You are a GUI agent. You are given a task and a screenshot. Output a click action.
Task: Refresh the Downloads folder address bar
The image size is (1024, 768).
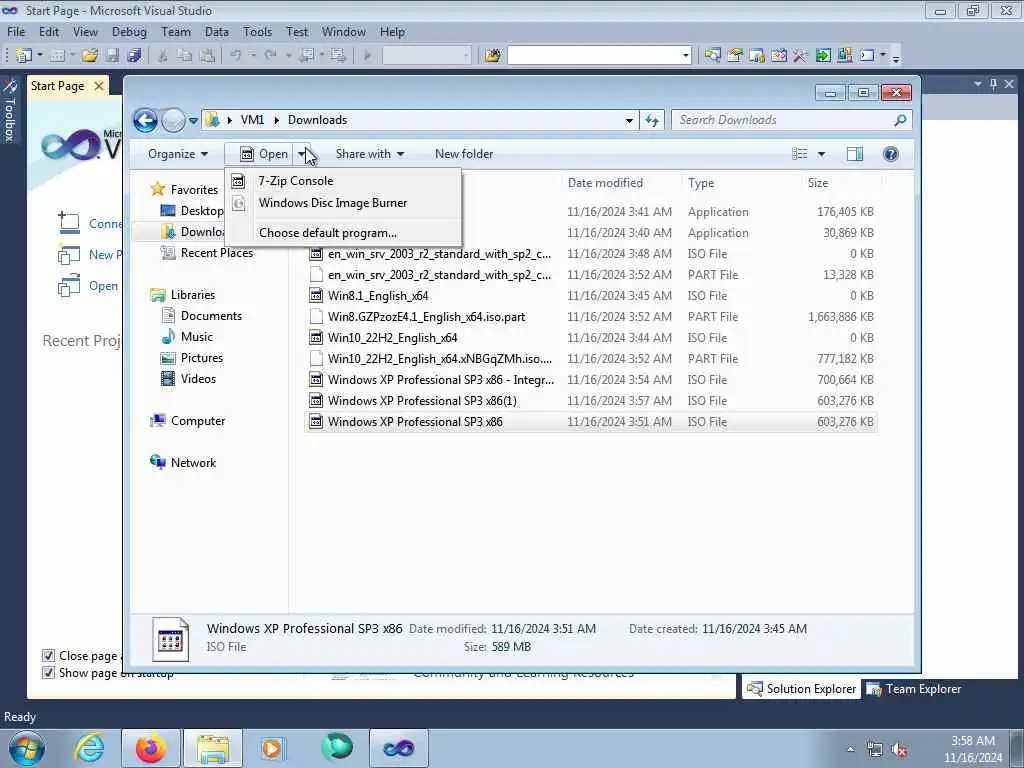click(652, 120)
